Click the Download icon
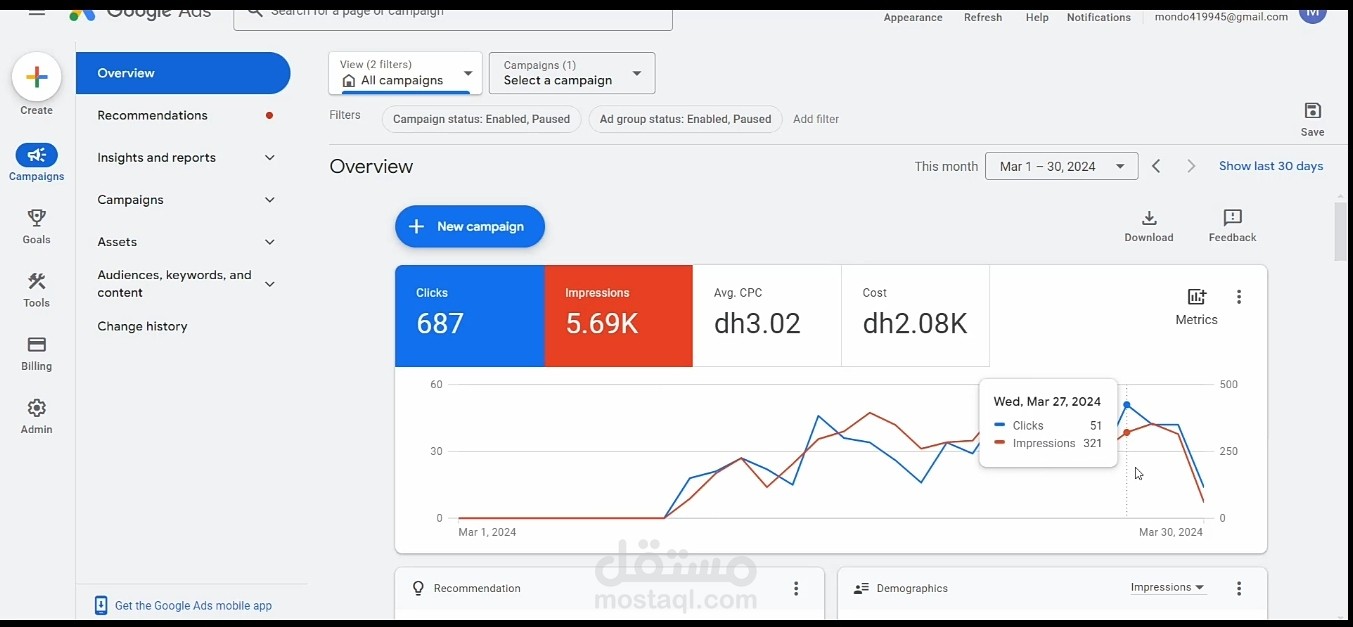The height and width of the screenshot is (627, 1353). coord(1149,218)
